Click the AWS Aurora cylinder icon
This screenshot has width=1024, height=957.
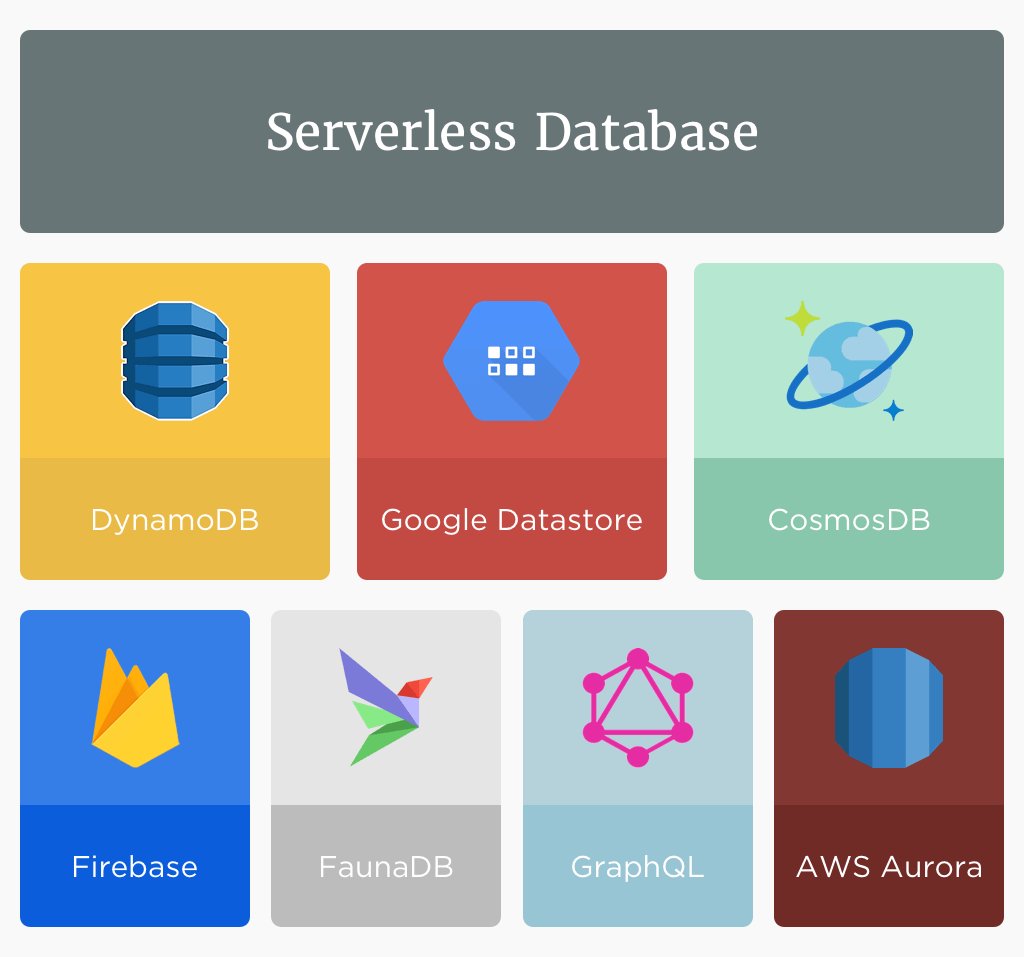[x=889, y=707]
